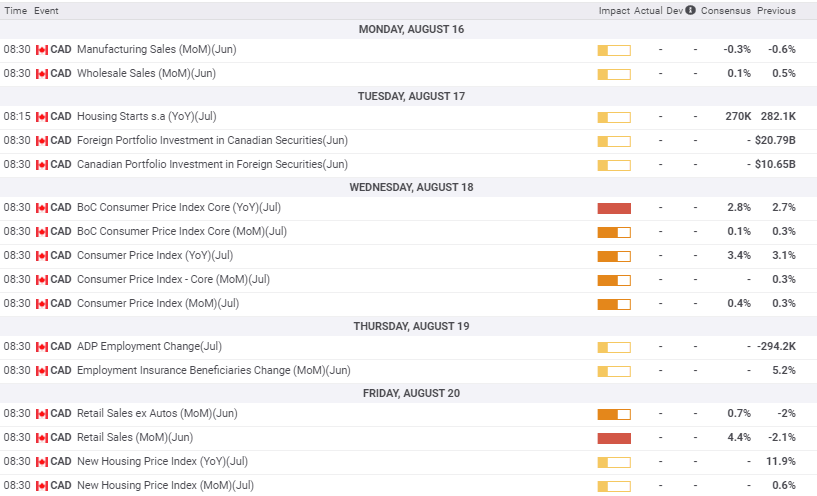The height and width of the screenshot is (496, 817).
Task: Click the Dev info icon in header
Action: point(690,11)
